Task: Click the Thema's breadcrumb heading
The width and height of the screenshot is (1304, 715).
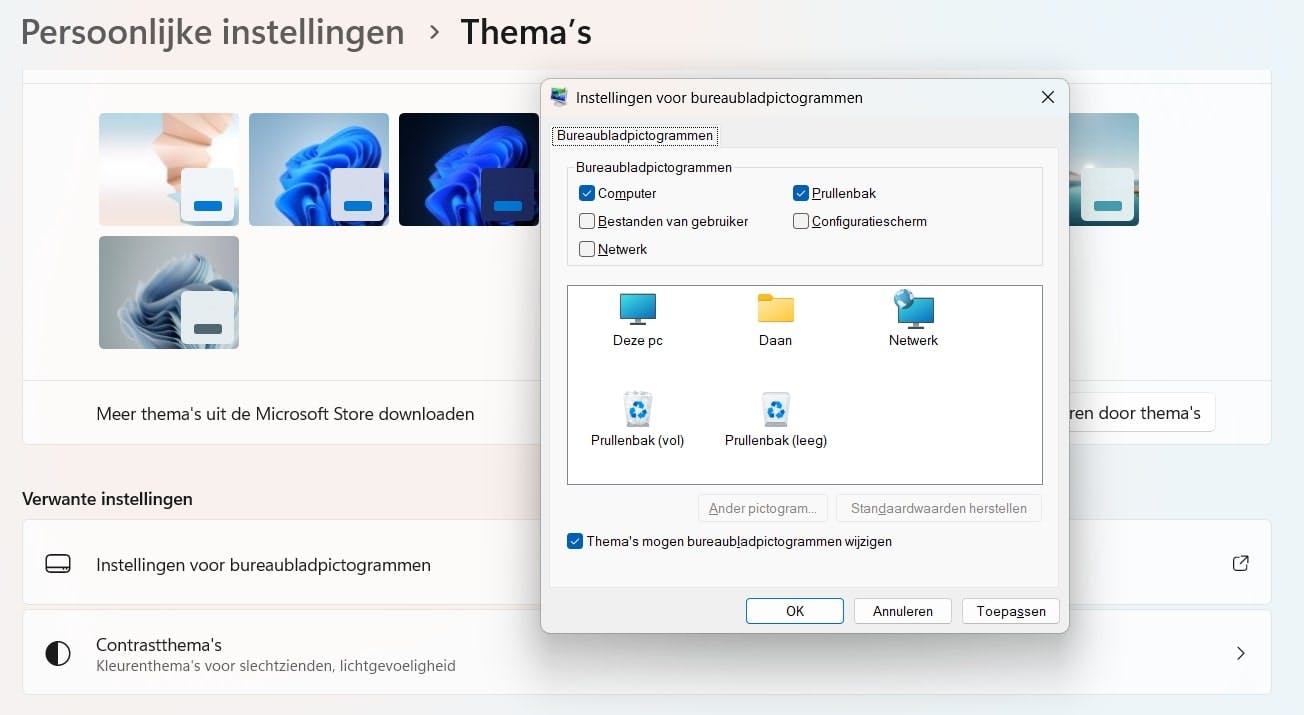Action: [526, 32]
